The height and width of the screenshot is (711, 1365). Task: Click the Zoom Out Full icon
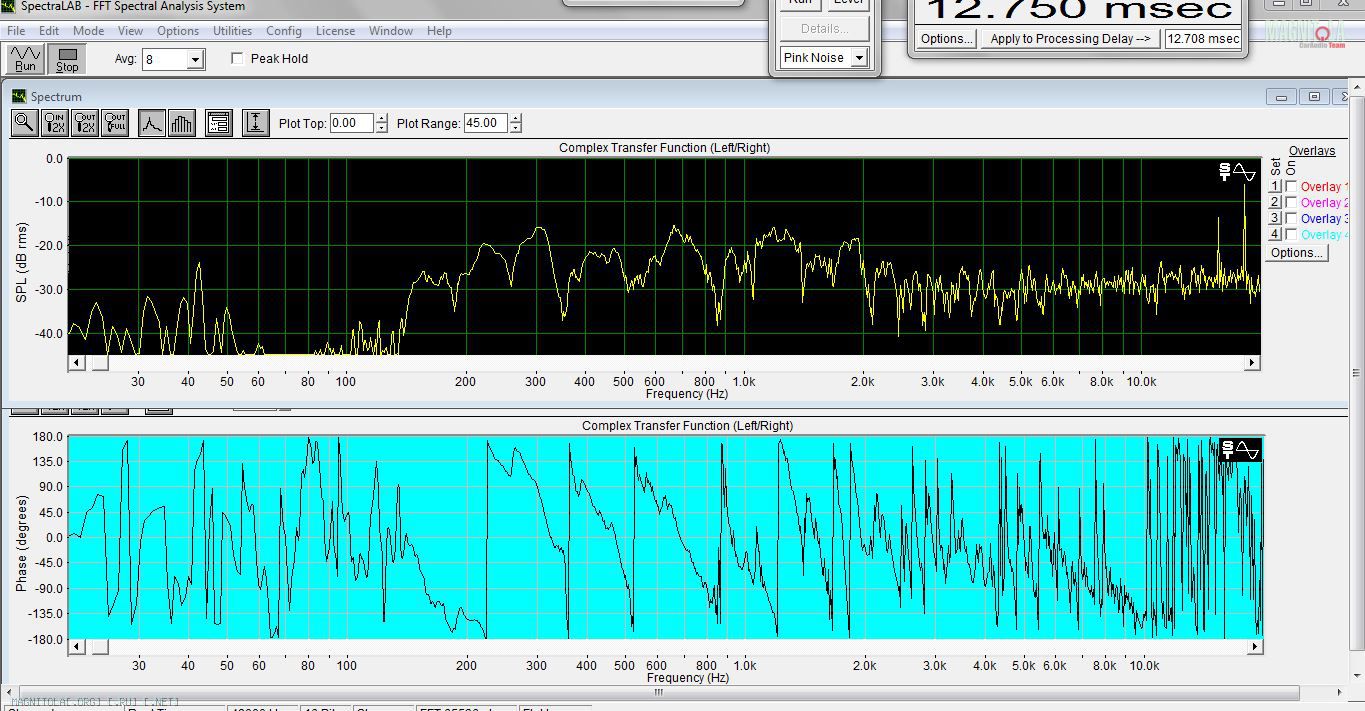(x=115, y=123)
